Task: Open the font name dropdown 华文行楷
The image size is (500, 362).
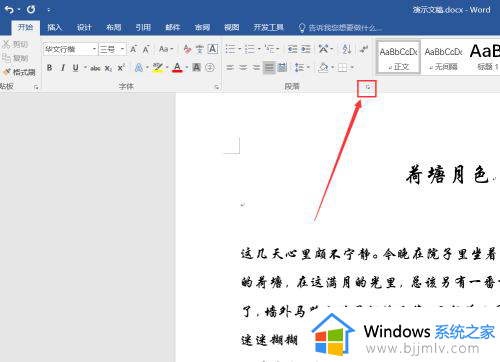Action: point(94,49)
